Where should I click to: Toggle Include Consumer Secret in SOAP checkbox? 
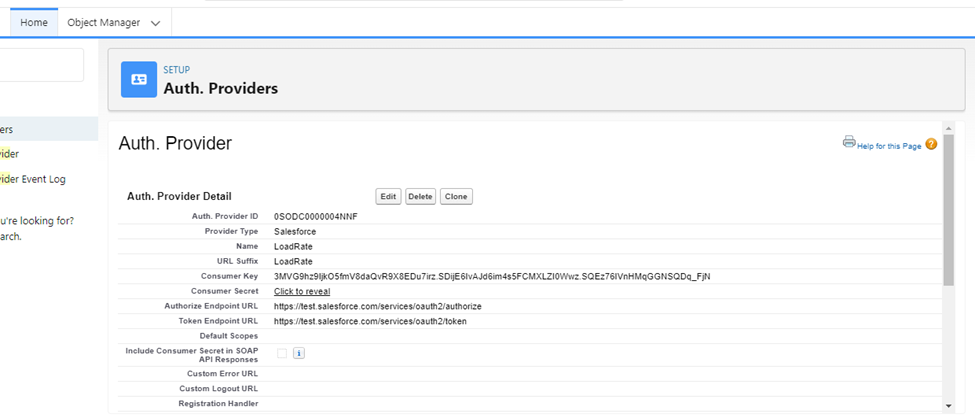[282, 353]
